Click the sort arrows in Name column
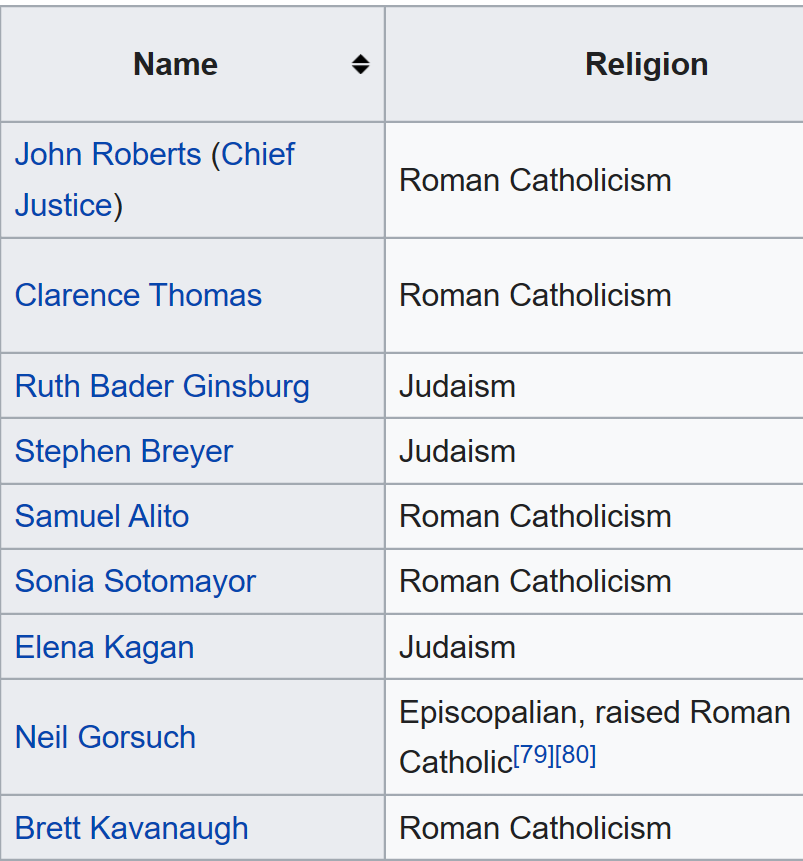This screenshot has height=861, width=803. pyautogui.click(x=360, y=65)
